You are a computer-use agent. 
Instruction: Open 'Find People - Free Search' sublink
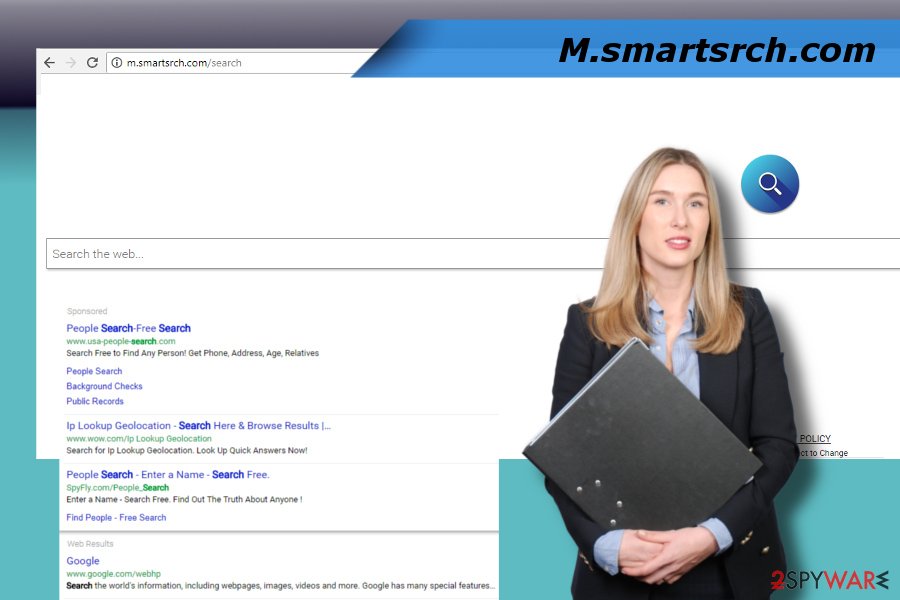[x=116, y=517]
